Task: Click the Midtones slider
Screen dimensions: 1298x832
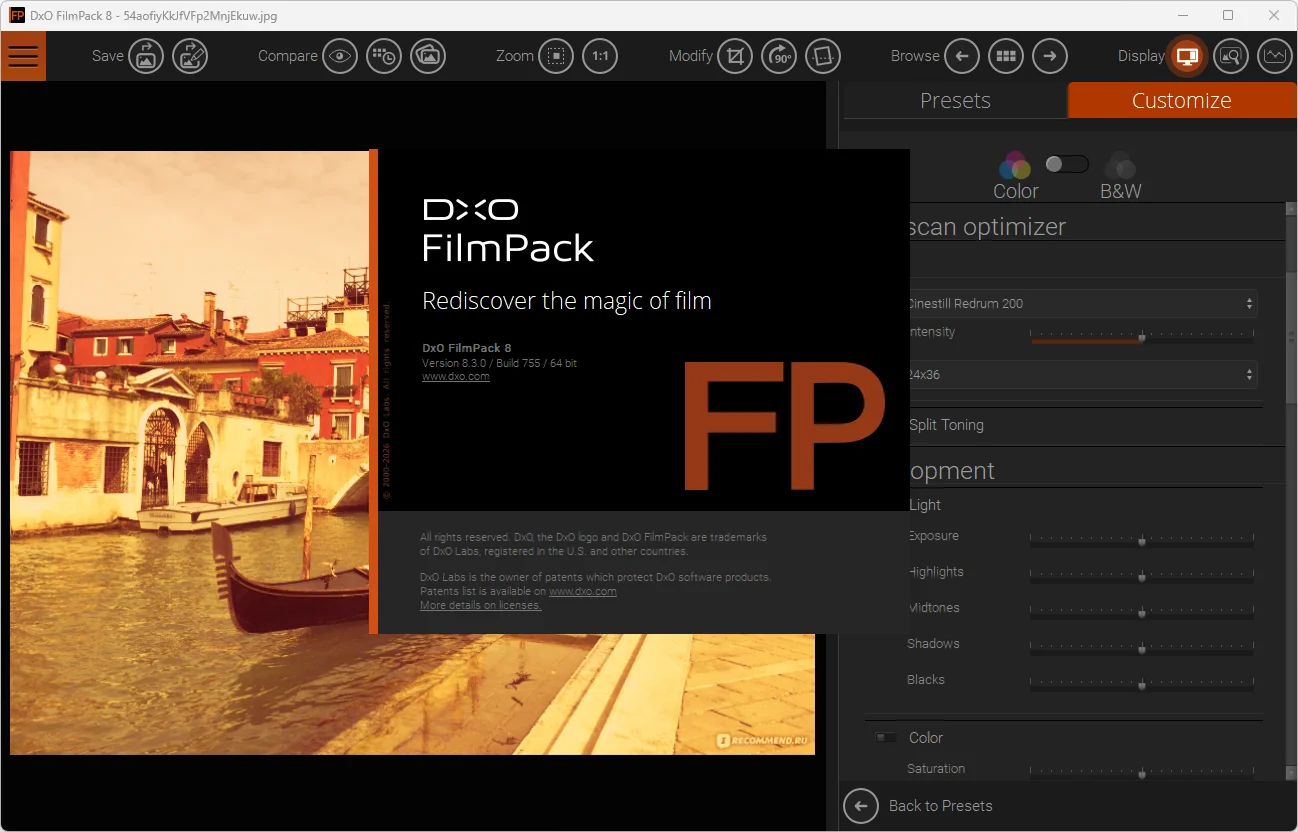Action: 1142,613
